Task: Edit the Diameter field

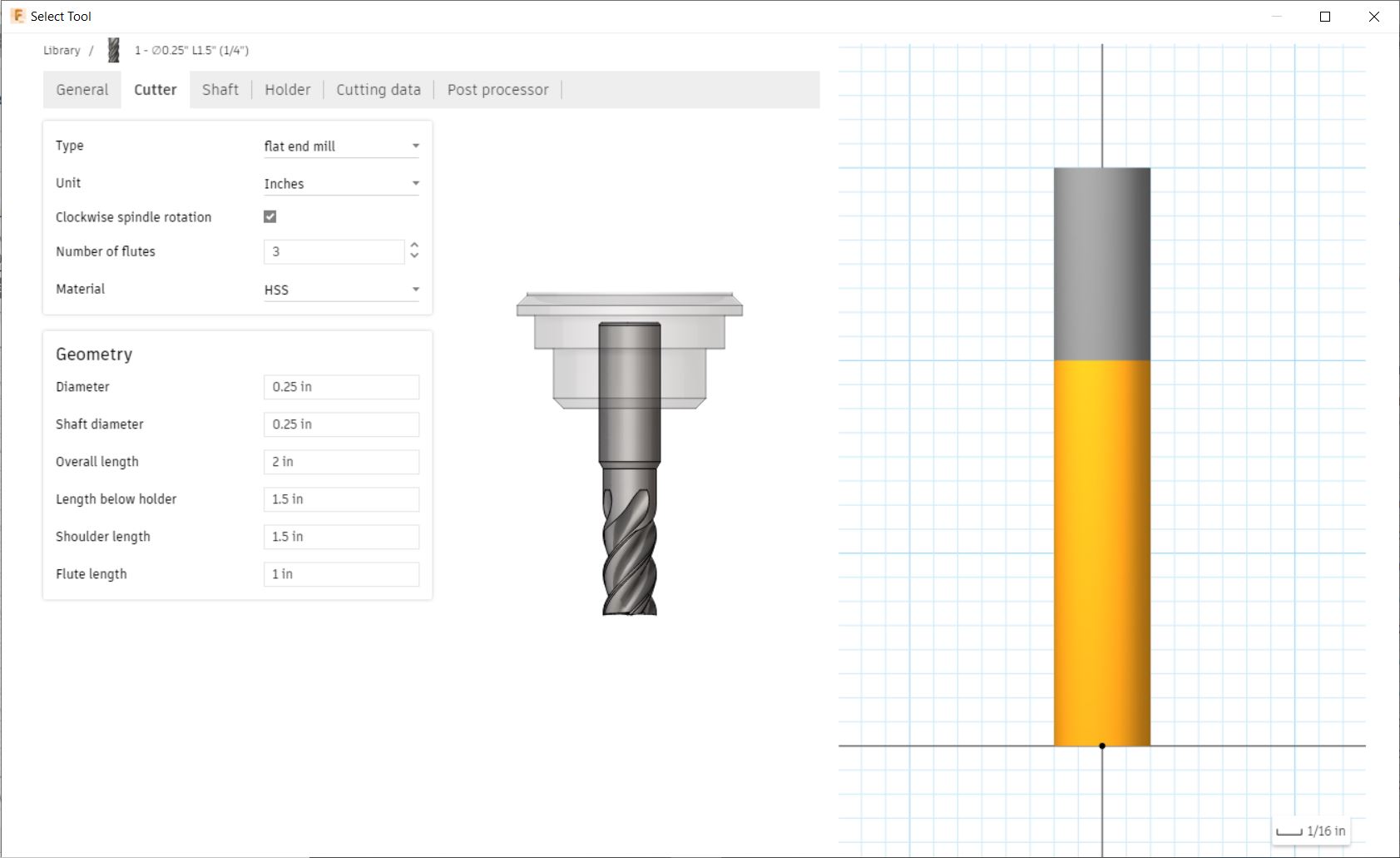Action: pos(341,387)
